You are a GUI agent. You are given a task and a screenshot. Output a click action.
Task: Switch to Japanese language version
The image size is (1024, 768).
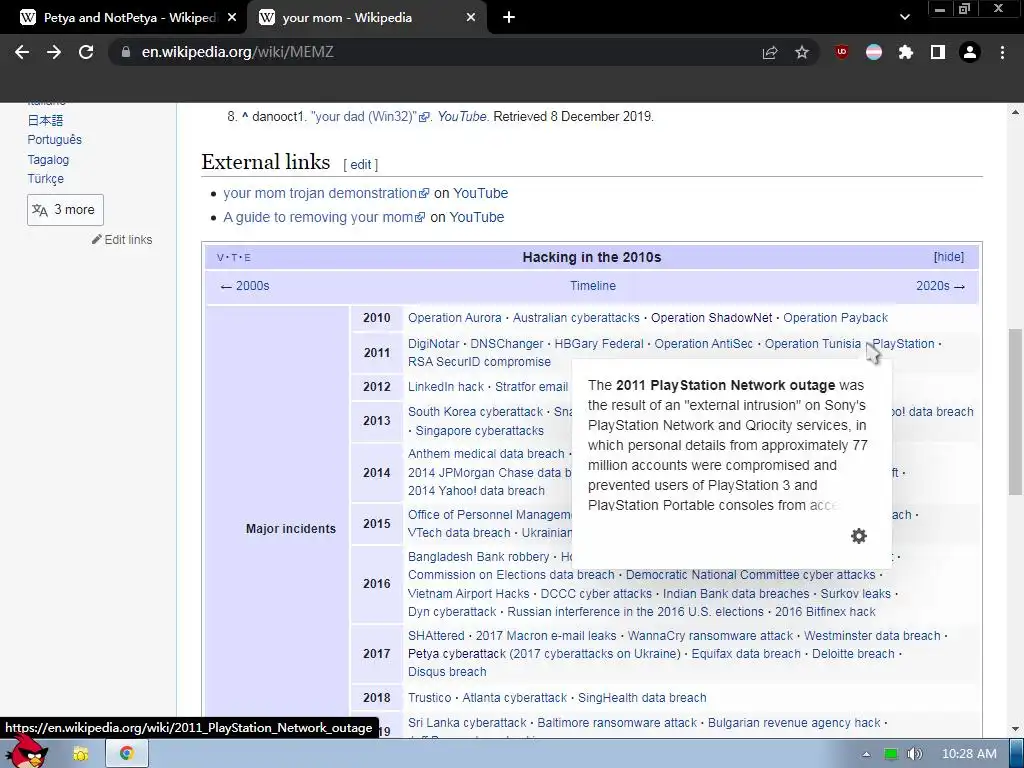(x=45, y=120)
